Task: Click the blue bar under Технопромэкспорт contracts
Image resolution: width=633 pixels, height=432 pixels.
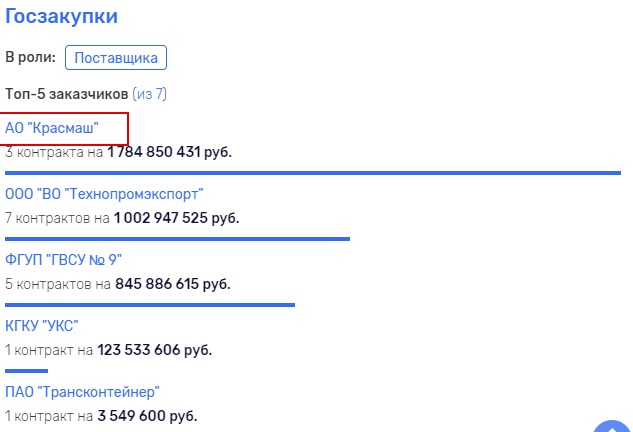Action: pyautogui.click(x=177, y=239)
